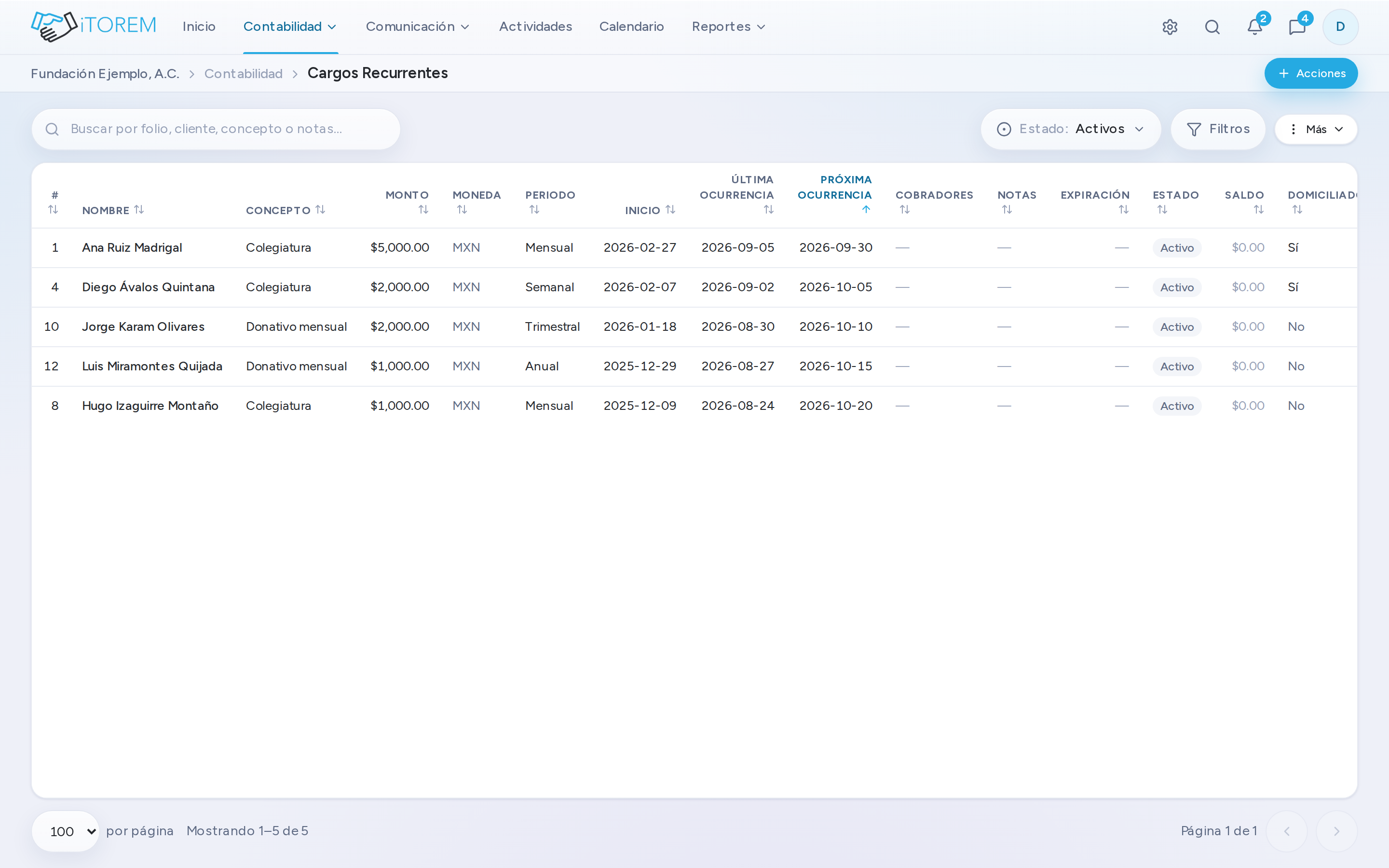This screenshot has height=868, width=1389.
Task: Select the Trimestral period cell
Action: [x=552, y=327]
